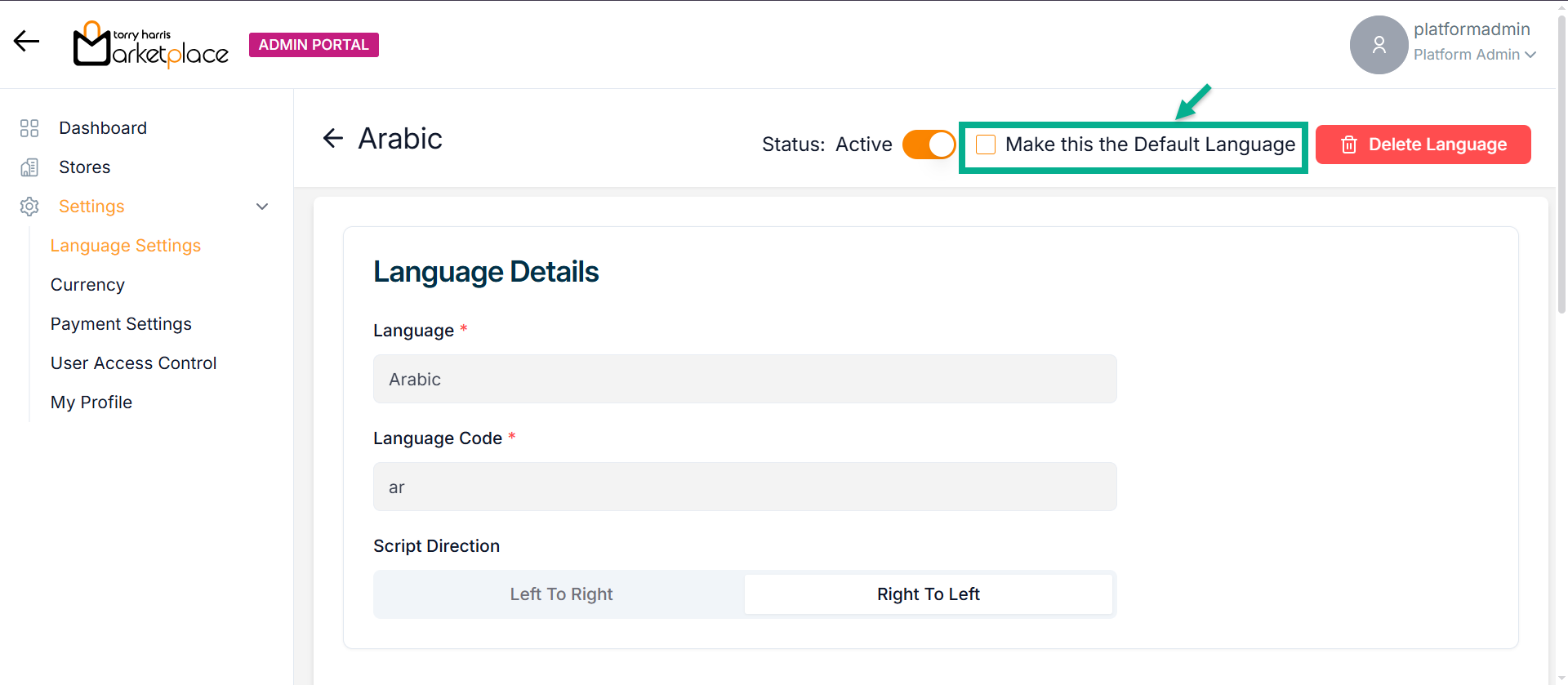Image resolution: width=1568 pixels, height=685 pixels.
Task: Click the trash icon in Delete Language
Action: [1348, 145]
